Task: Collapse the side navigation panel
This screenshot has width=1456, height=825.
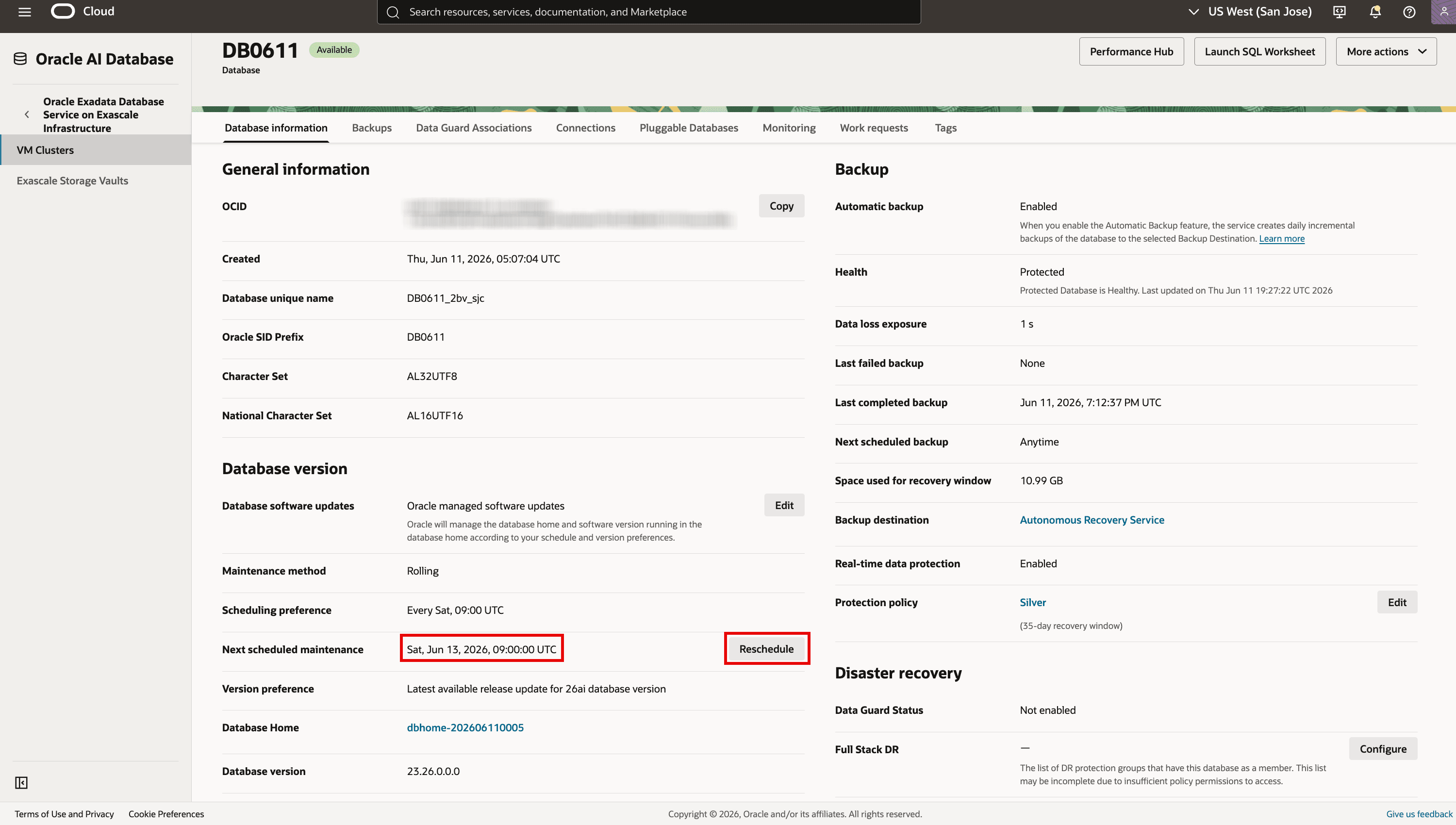Action: point(21,782)
